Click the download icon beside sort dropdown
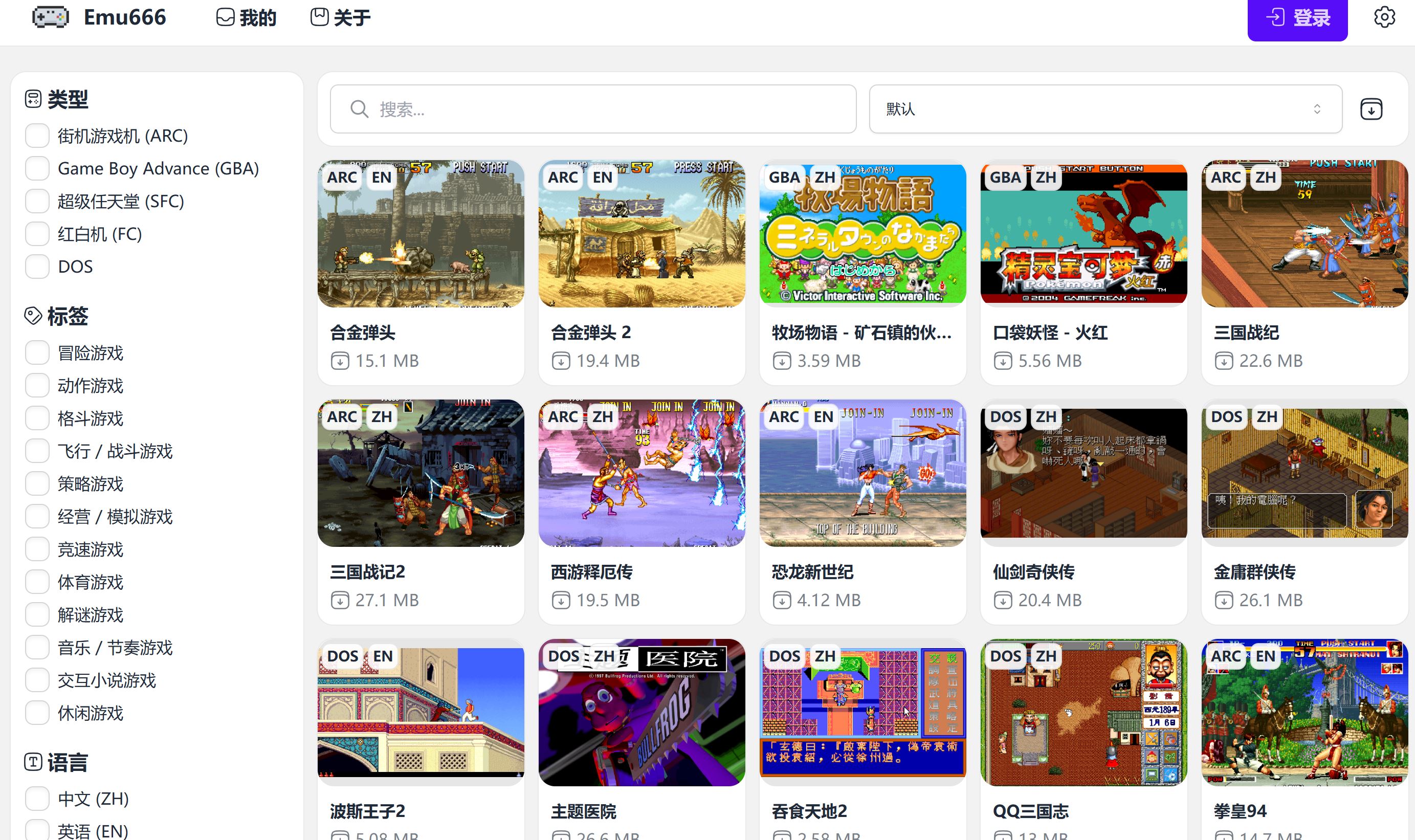The height and width of the screenshot is (840, 1415). point(1371,109)
